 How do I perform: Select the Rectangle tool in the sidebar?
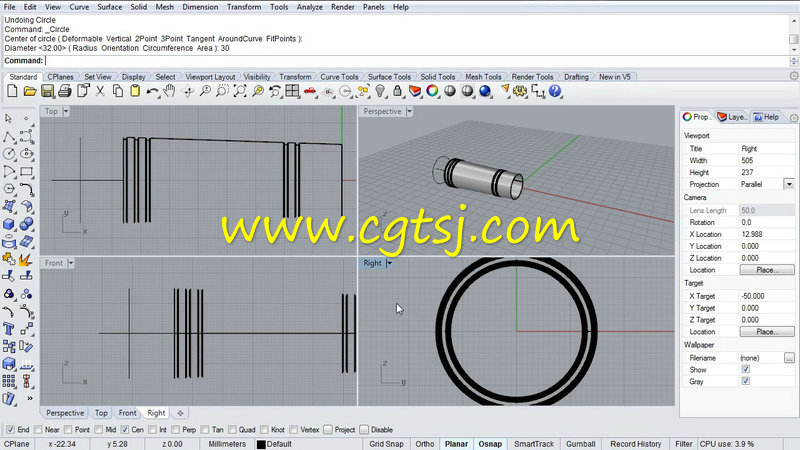coord(27,171)
